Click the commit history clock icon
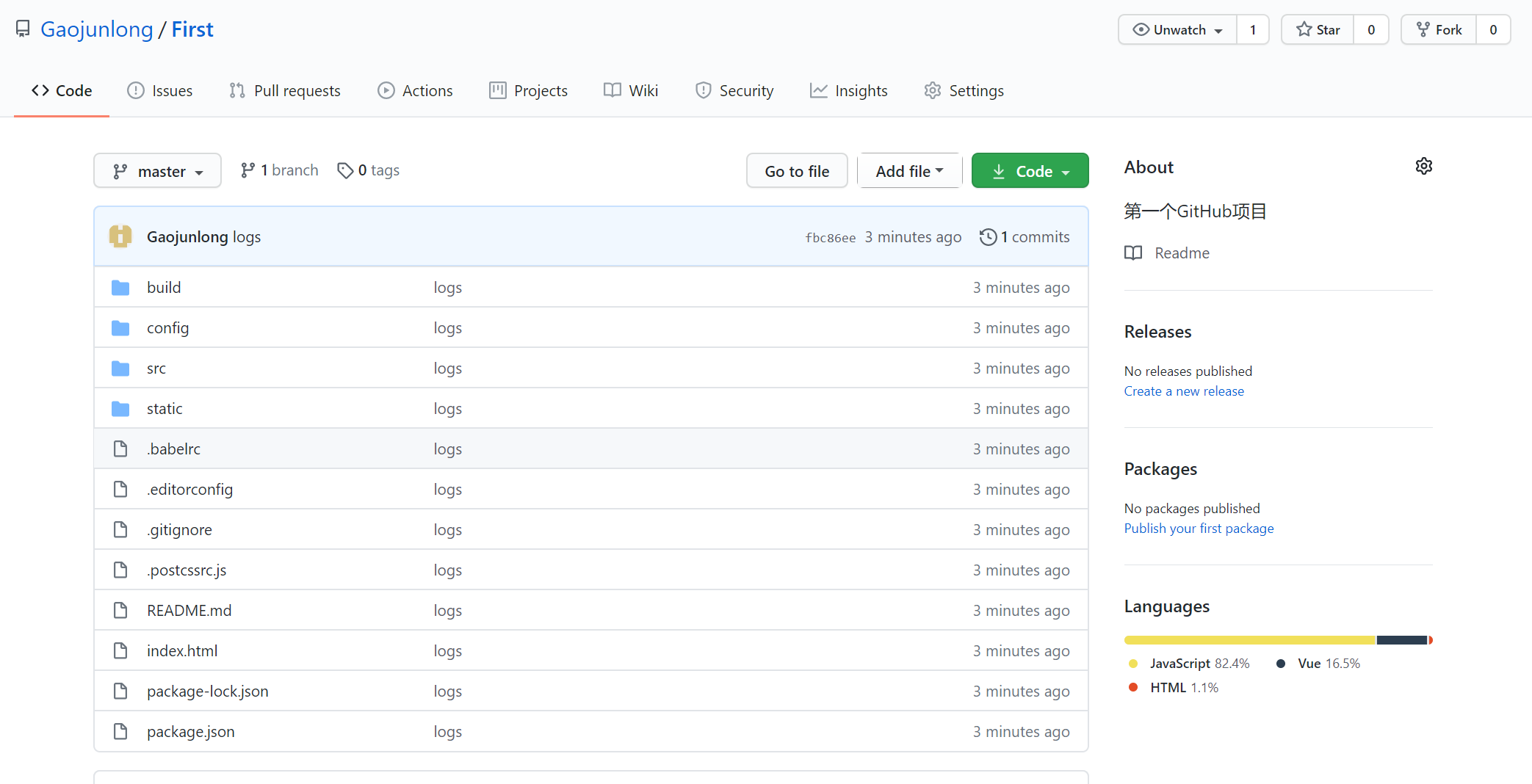1532x784 pixels. click(x=989, y=237)
